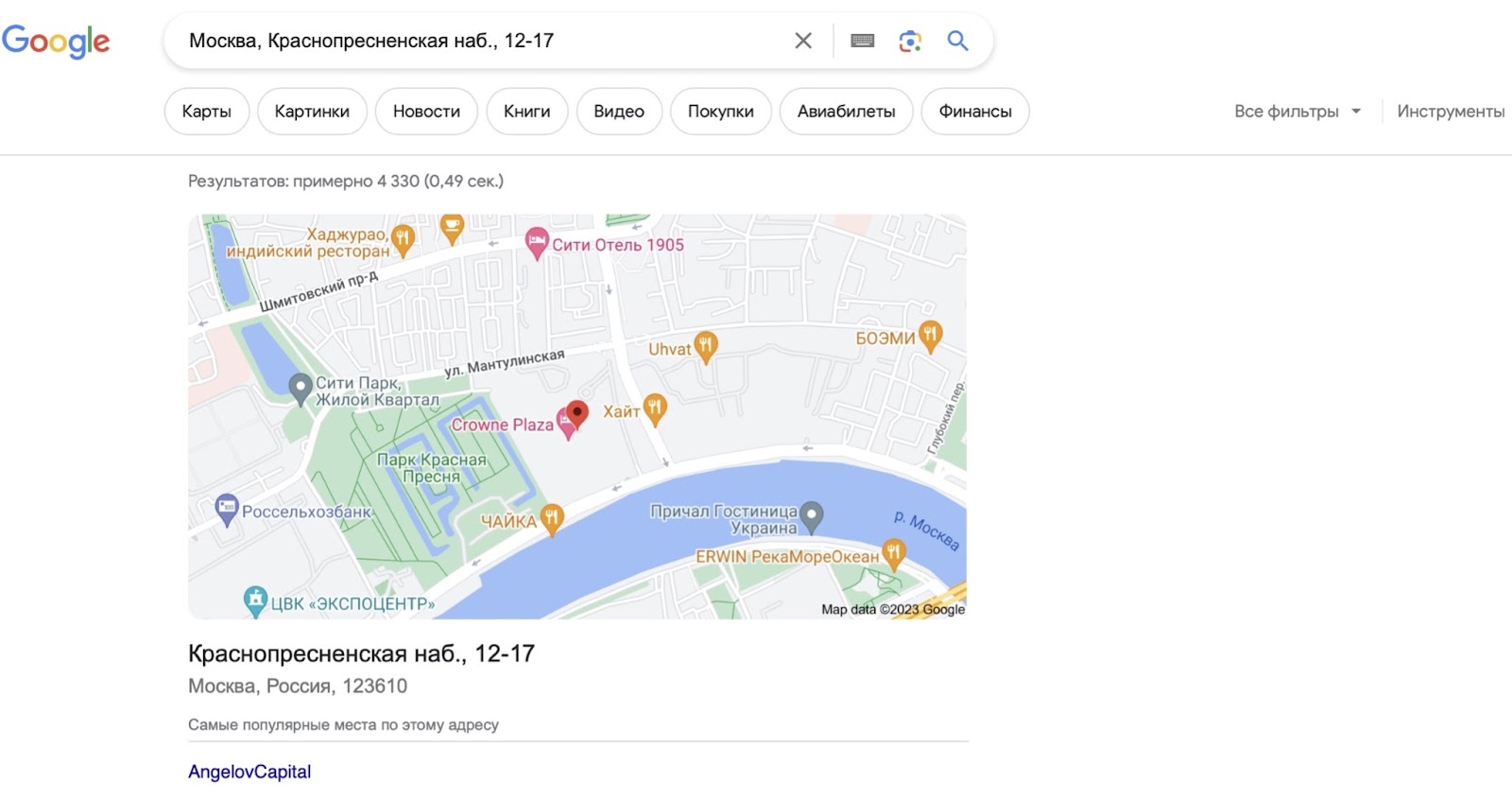The image size is (1512, 799).
Task: Click the р. Москва river label
Action: 927,531
